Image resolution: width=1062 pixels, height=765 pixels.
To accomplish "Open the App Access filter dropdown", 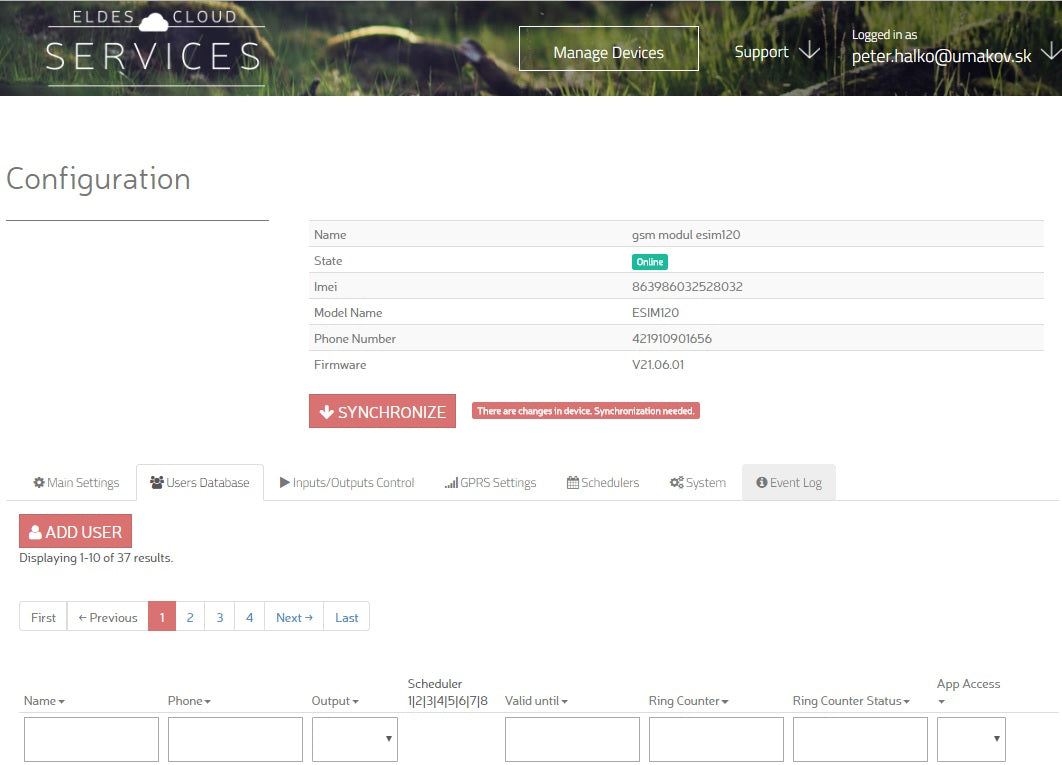I will 971,739.
